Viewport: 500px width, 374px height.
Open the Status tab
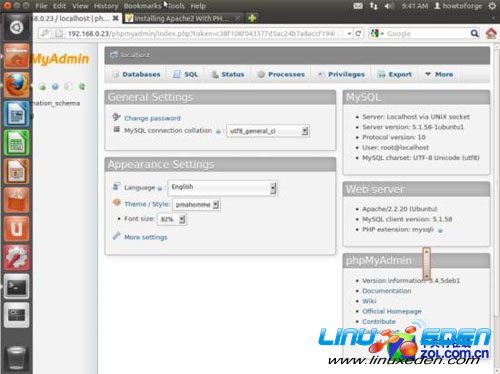pyautogui.click(x=228, y=74)
